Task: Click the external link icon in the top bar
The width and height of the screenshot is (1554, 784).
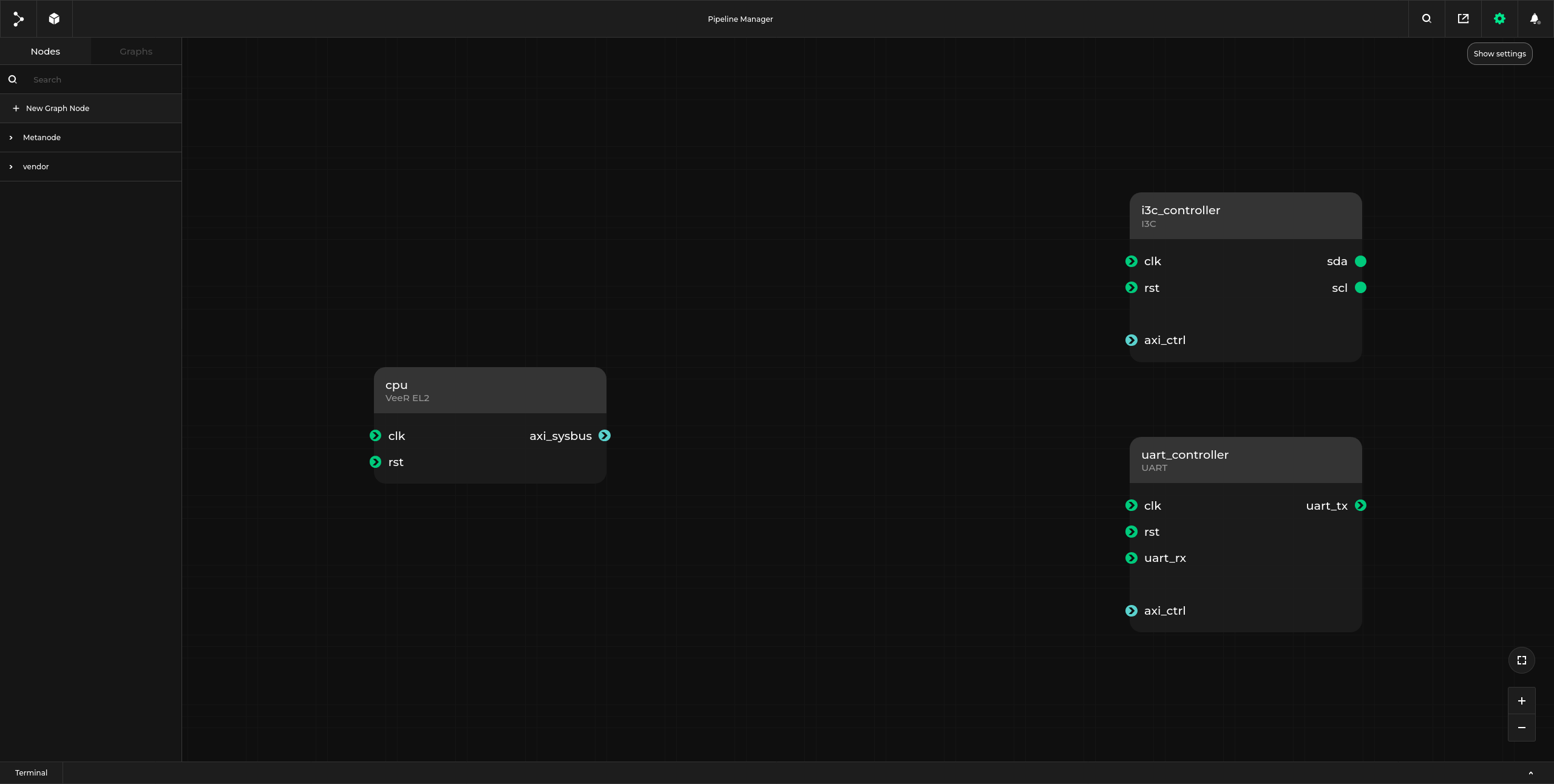Action: click(x=1463, y=18)
